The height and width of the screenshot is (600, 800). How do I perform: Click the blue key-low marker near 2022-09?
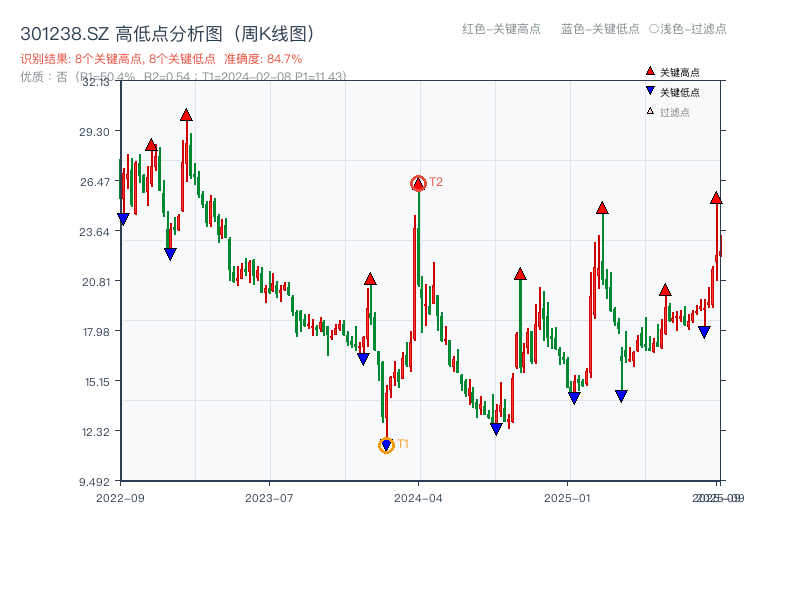124,218
